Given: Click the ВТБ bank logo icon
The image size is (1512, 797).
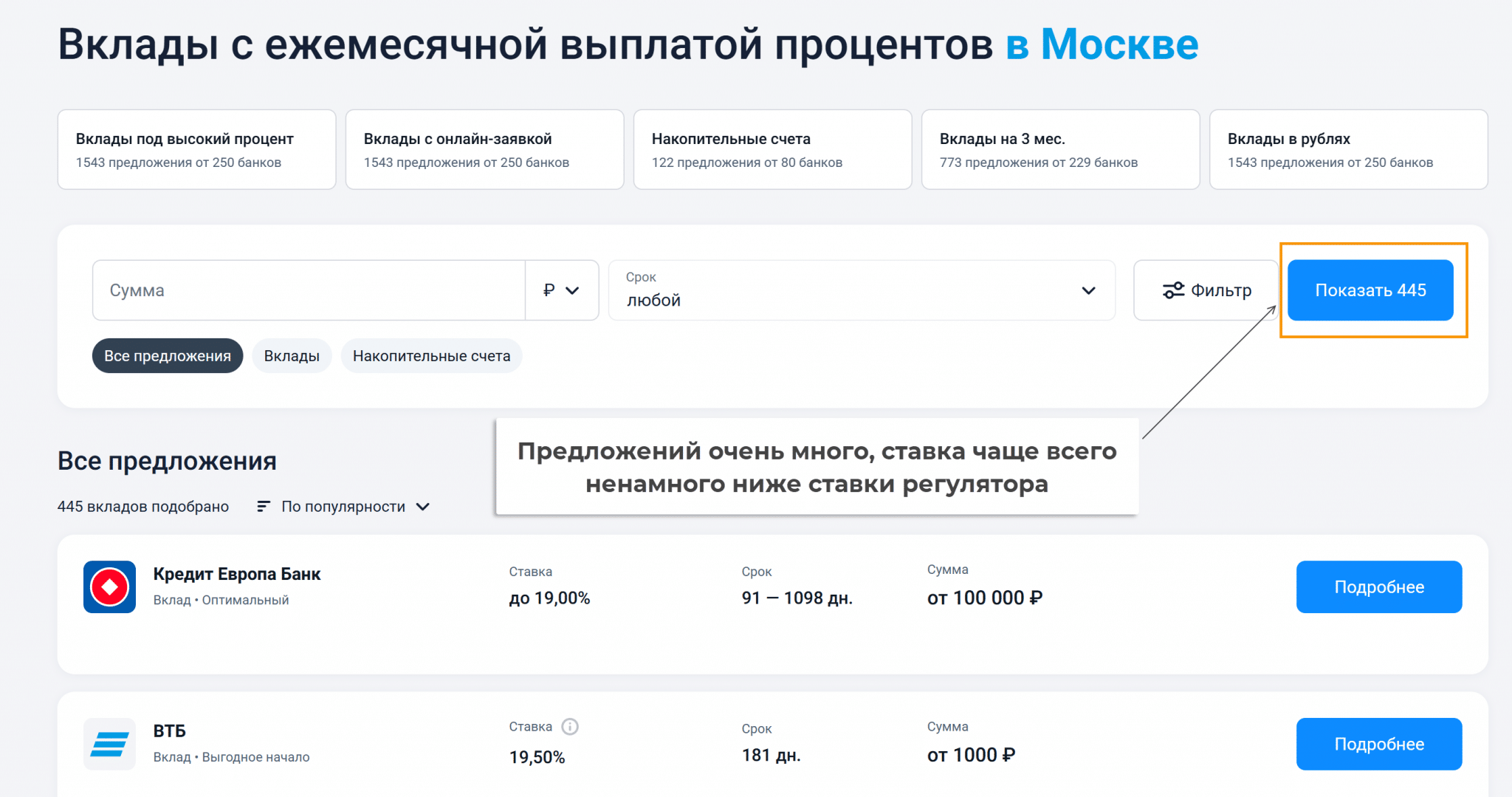Looking at the screenshot, I should [x=109, y=744].
